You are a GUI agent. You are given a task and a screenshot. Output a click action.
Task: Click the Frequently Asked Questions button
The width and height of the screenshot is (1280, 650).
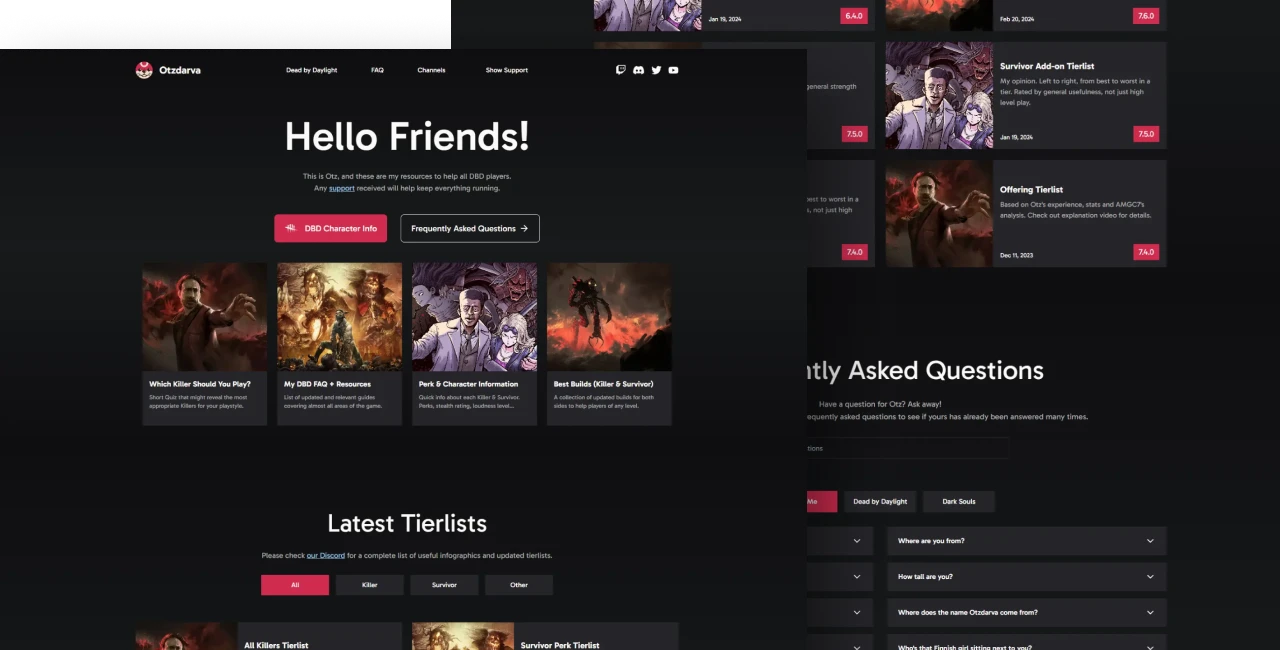click(469, 228)
